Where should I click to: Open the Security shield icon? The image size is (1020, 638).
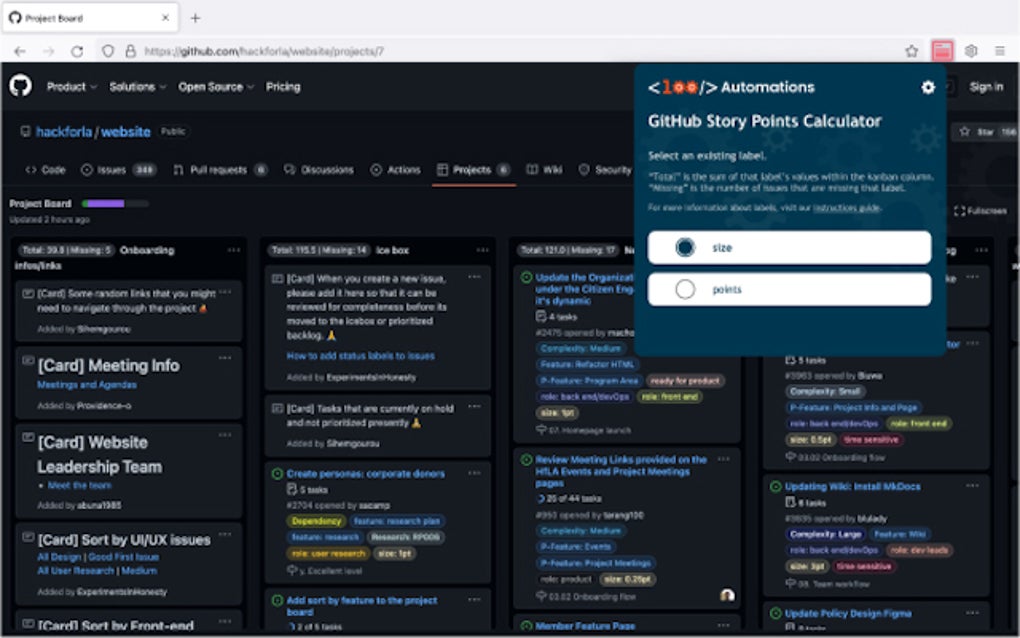[x=582, y=170]
